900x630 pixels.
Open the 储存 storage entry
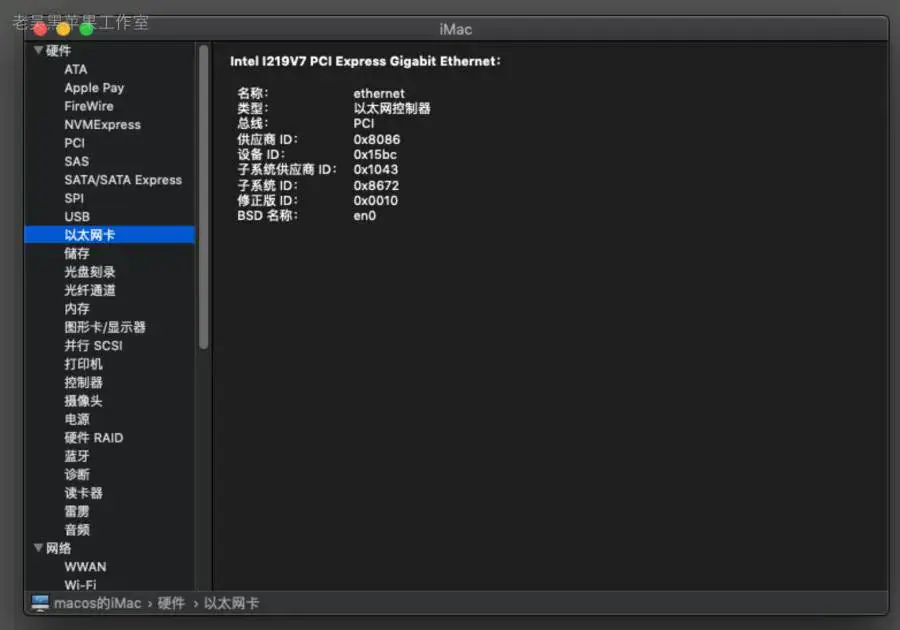[77, 253]
